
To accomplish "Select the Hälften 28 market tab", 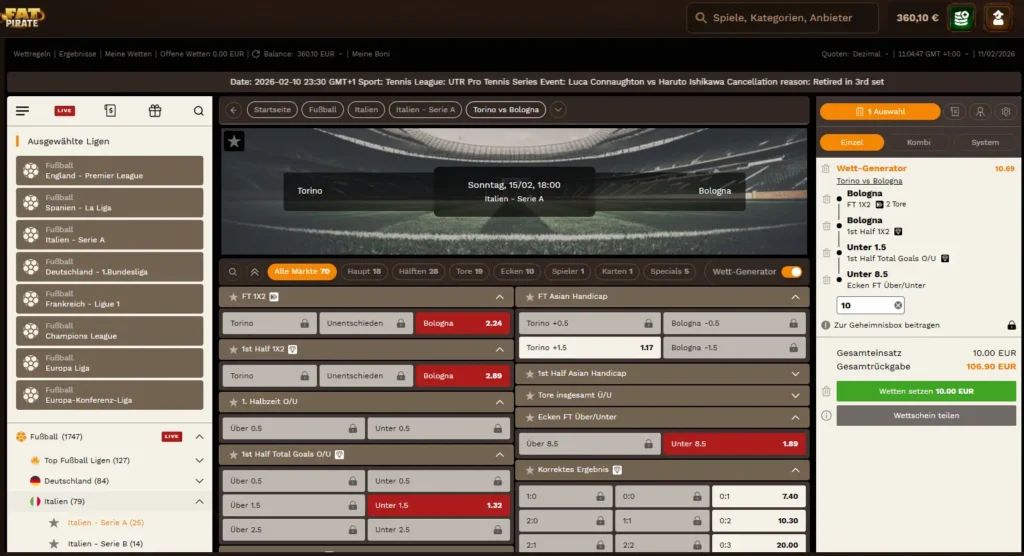I will click(418, 272).
